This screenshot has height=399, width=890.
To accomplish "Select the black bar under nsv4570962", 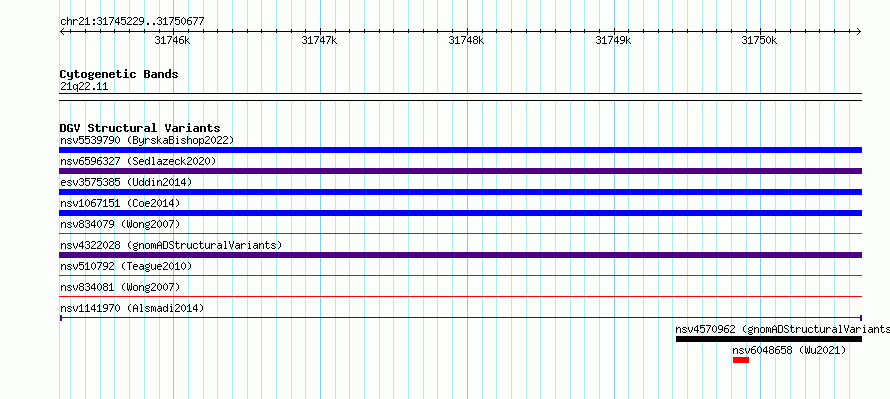I will pos(769,339).
